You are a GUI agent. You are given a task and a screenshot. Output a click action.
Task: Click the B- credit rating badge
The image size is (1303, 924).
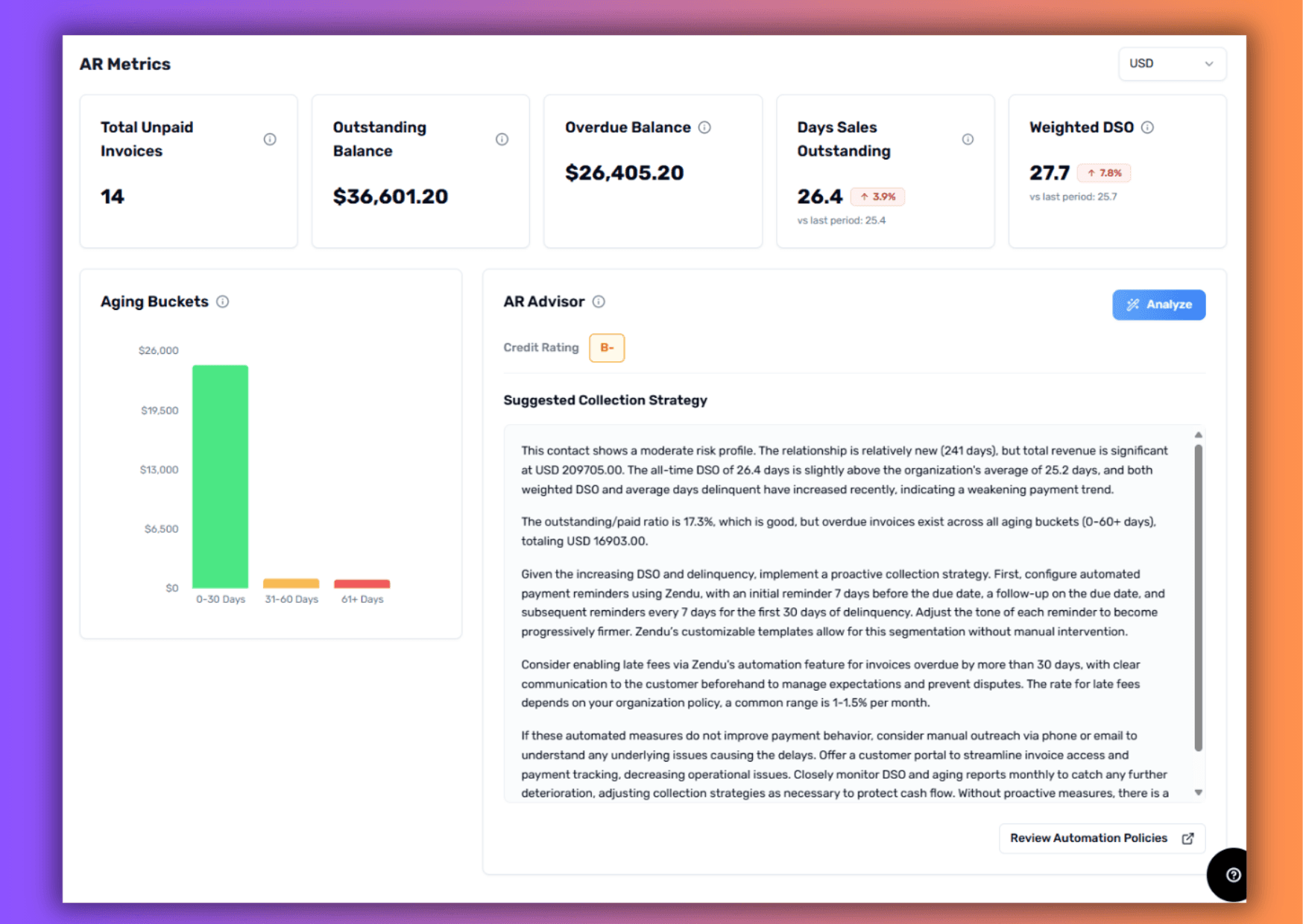pos(607,348)
